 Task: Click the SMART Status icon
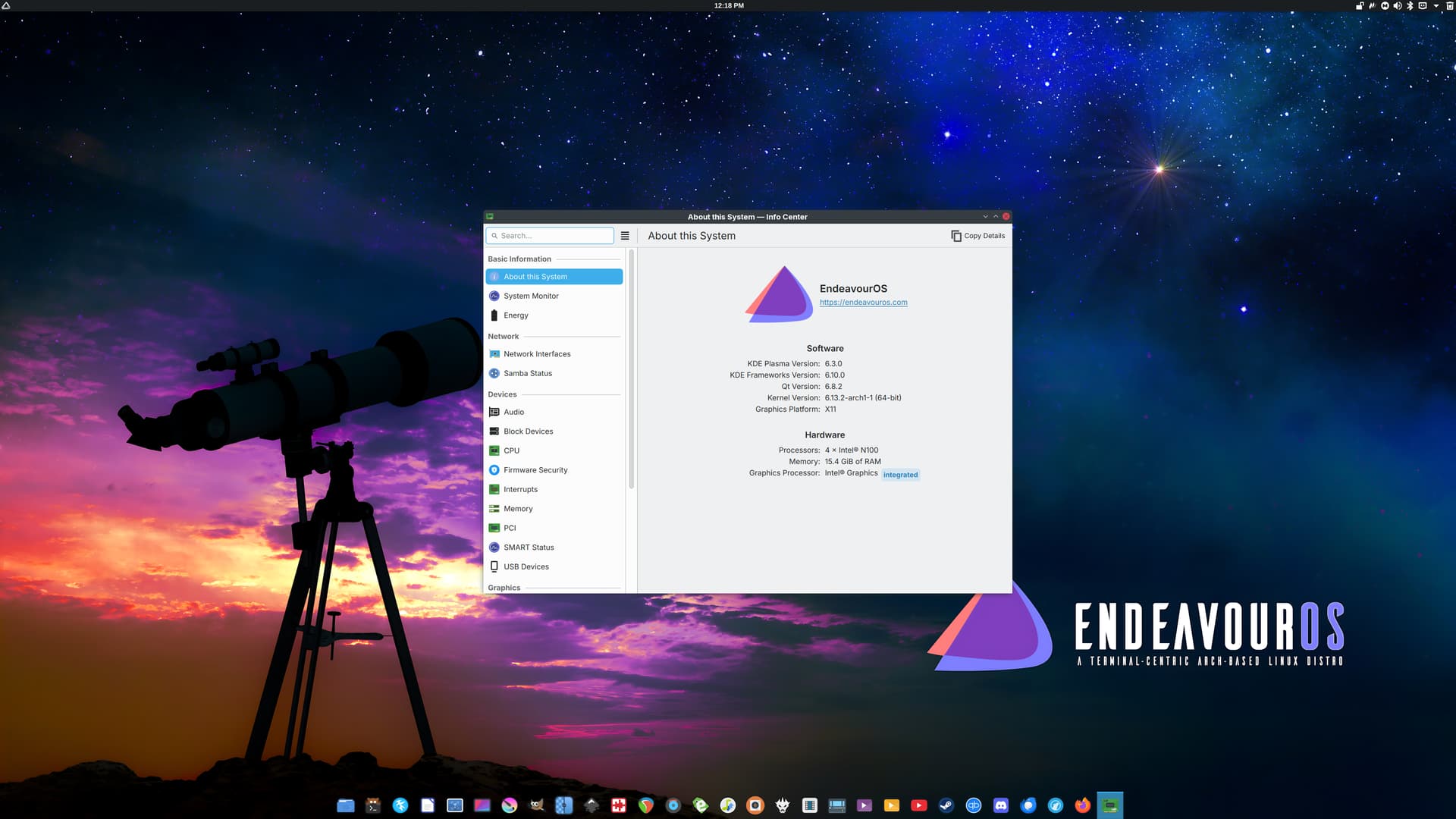(x=494, y=548)
